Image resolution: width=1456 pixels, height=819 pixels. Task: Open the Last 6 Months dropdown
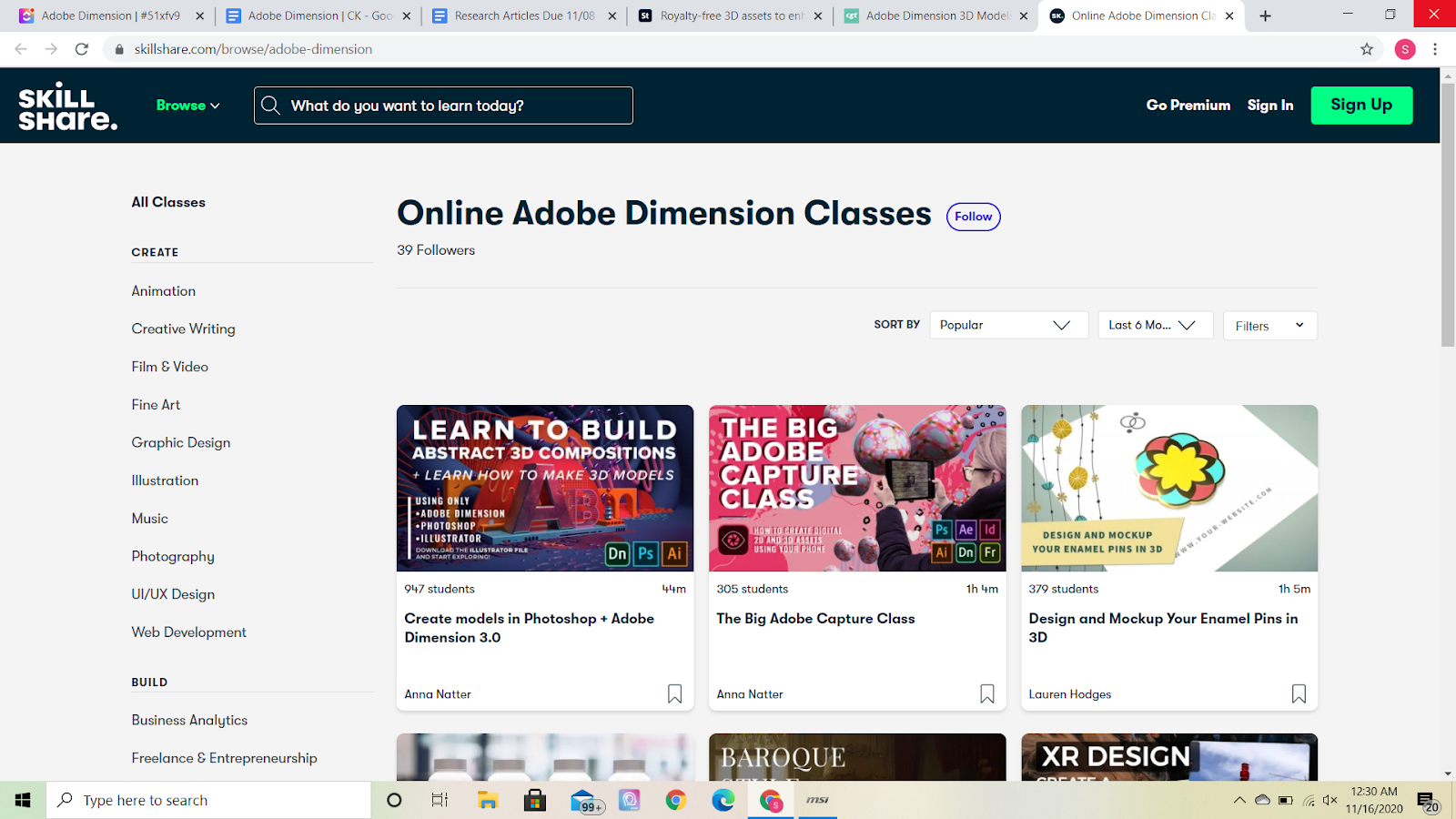click(x=1156, y=325)
